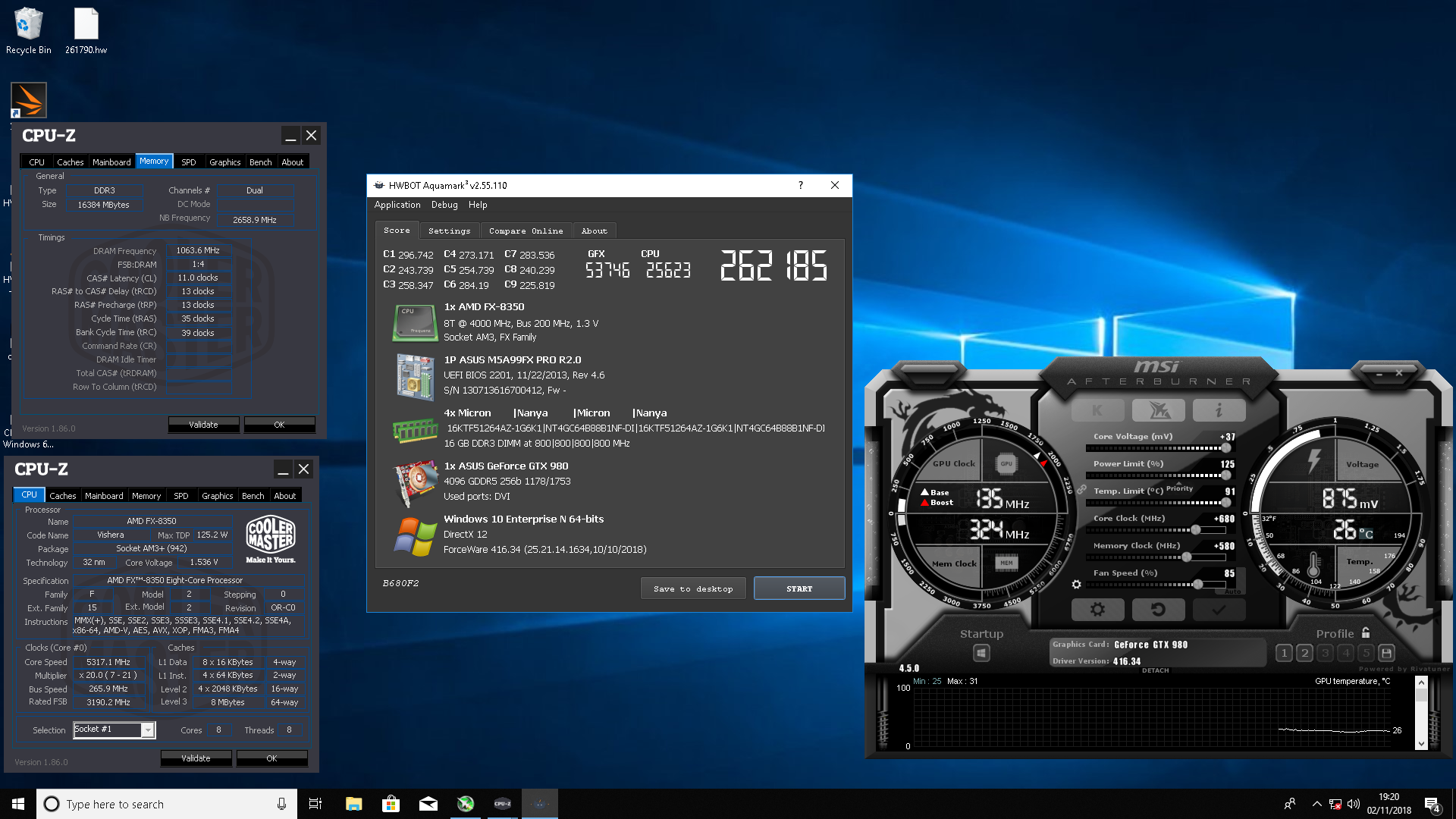Open Task View from taskbar
The image size is (1456, 819).
click(315, 804)
